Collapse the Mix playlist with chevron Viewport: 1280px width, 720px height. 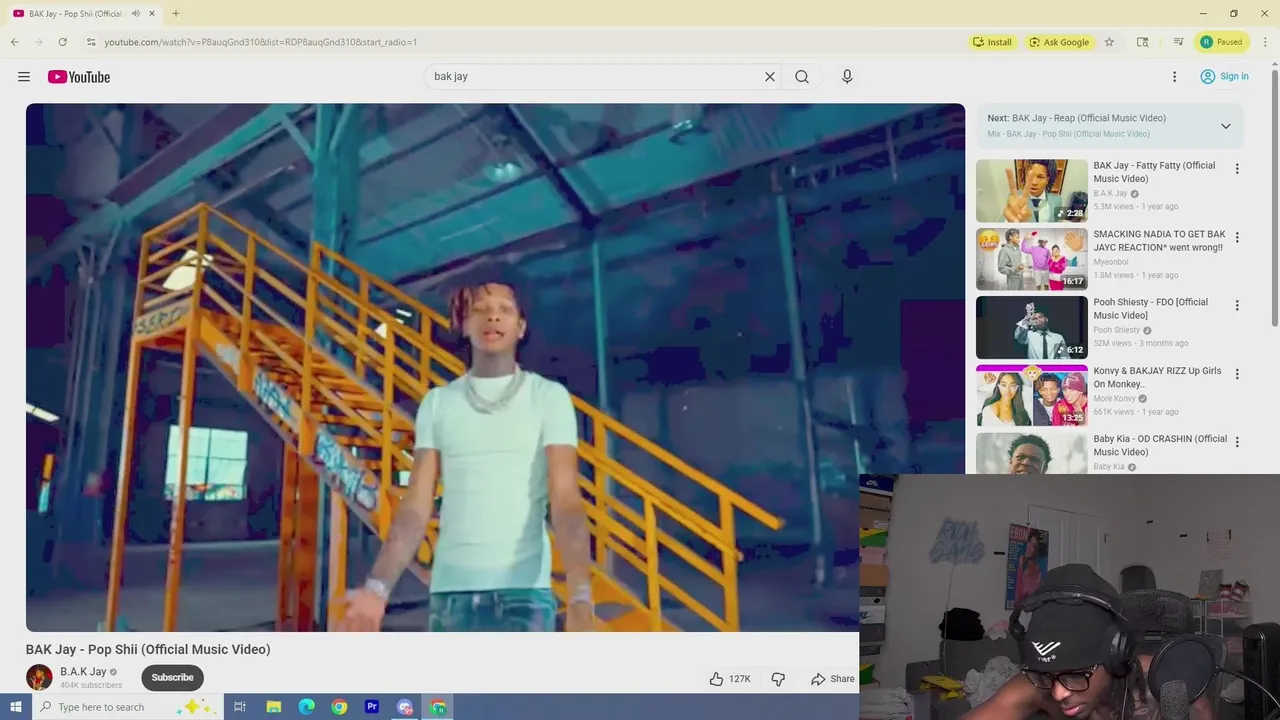pos(1225,126)
